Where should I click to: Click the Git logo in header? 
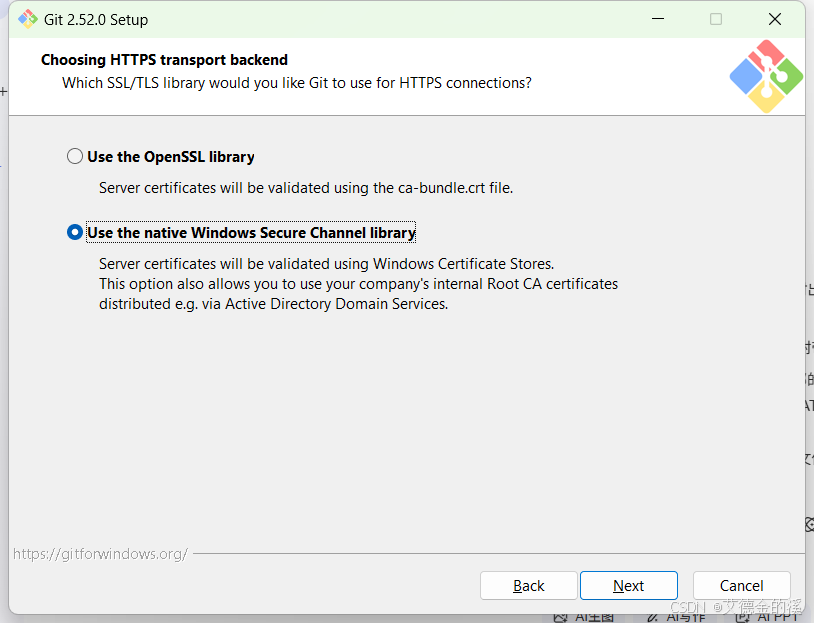(x=766, y=76)
